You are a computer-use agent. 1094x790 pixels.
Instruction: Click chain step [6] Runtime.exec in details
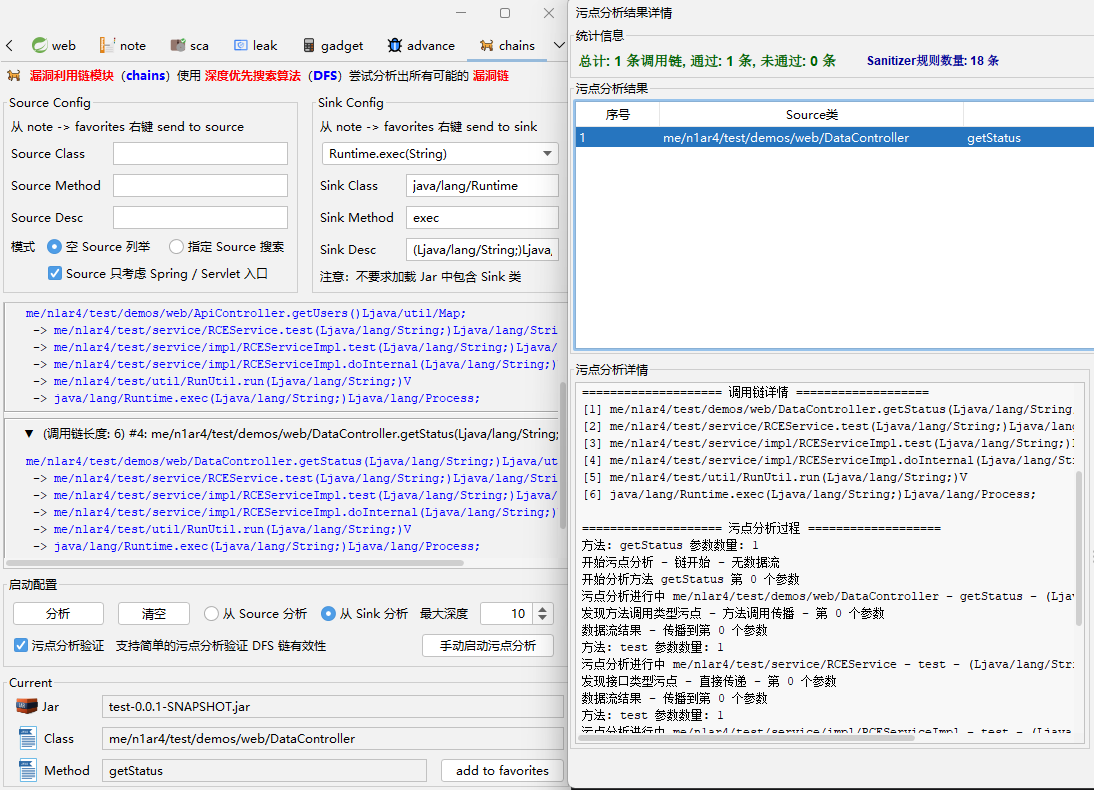click(809, 494)
